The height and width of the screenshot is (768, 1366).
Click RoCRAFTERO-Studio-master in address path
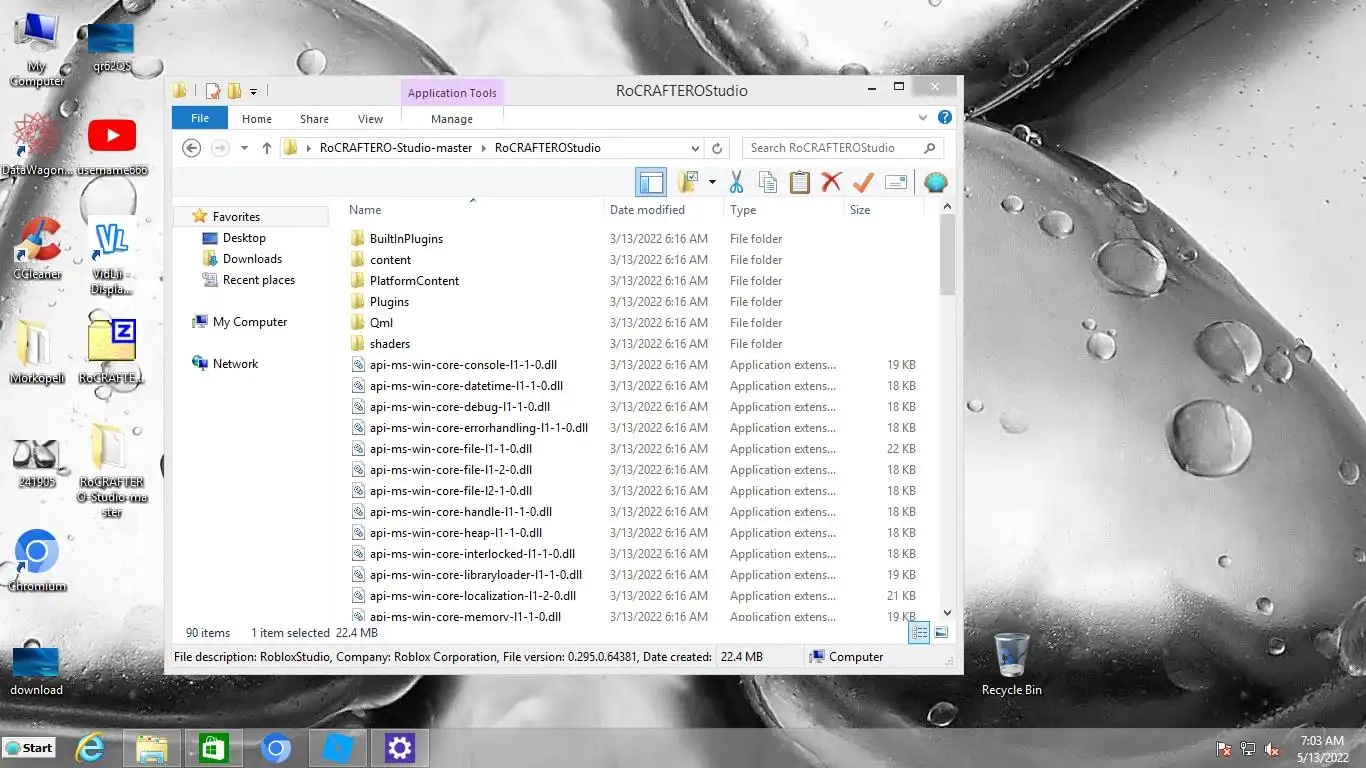point(396,148)
